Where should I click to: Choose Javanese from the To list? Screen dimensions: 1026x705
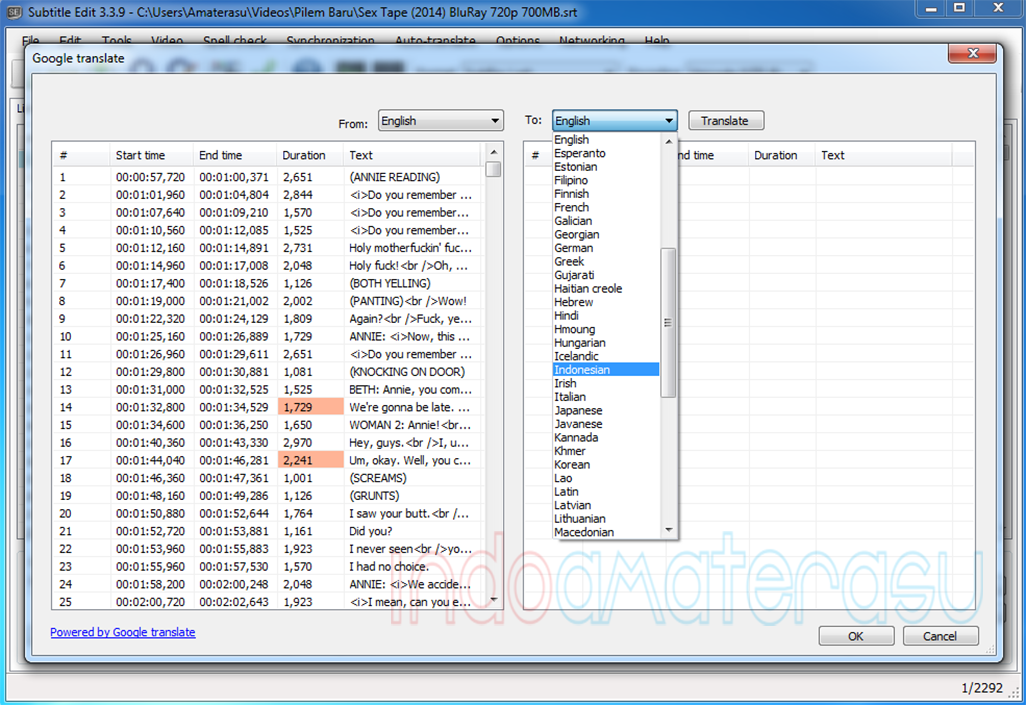pos(606,424)
